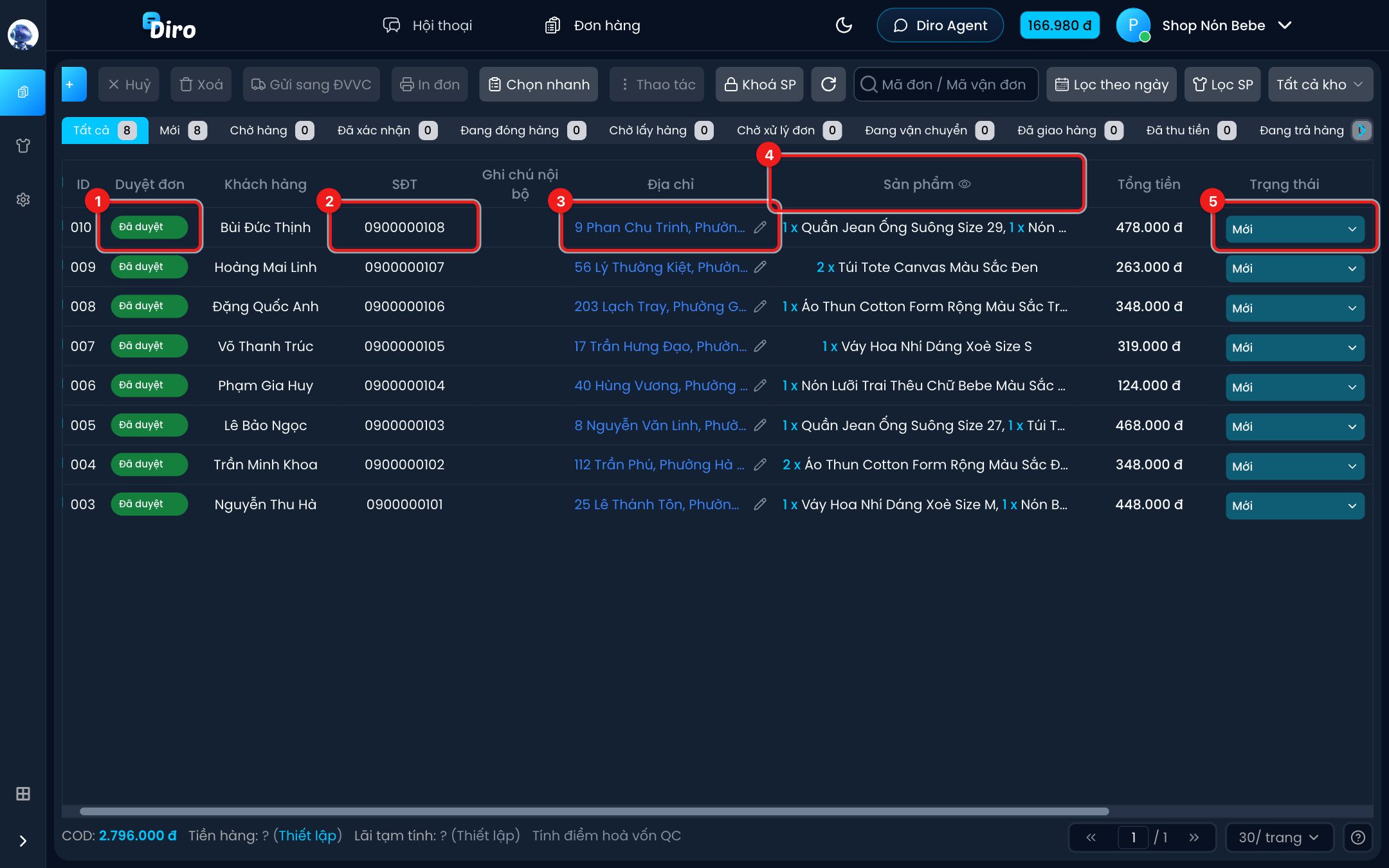Viewport: 1389px width, 868px height.
Task: Click the Diro Agent button
Action: coord(940,26)
